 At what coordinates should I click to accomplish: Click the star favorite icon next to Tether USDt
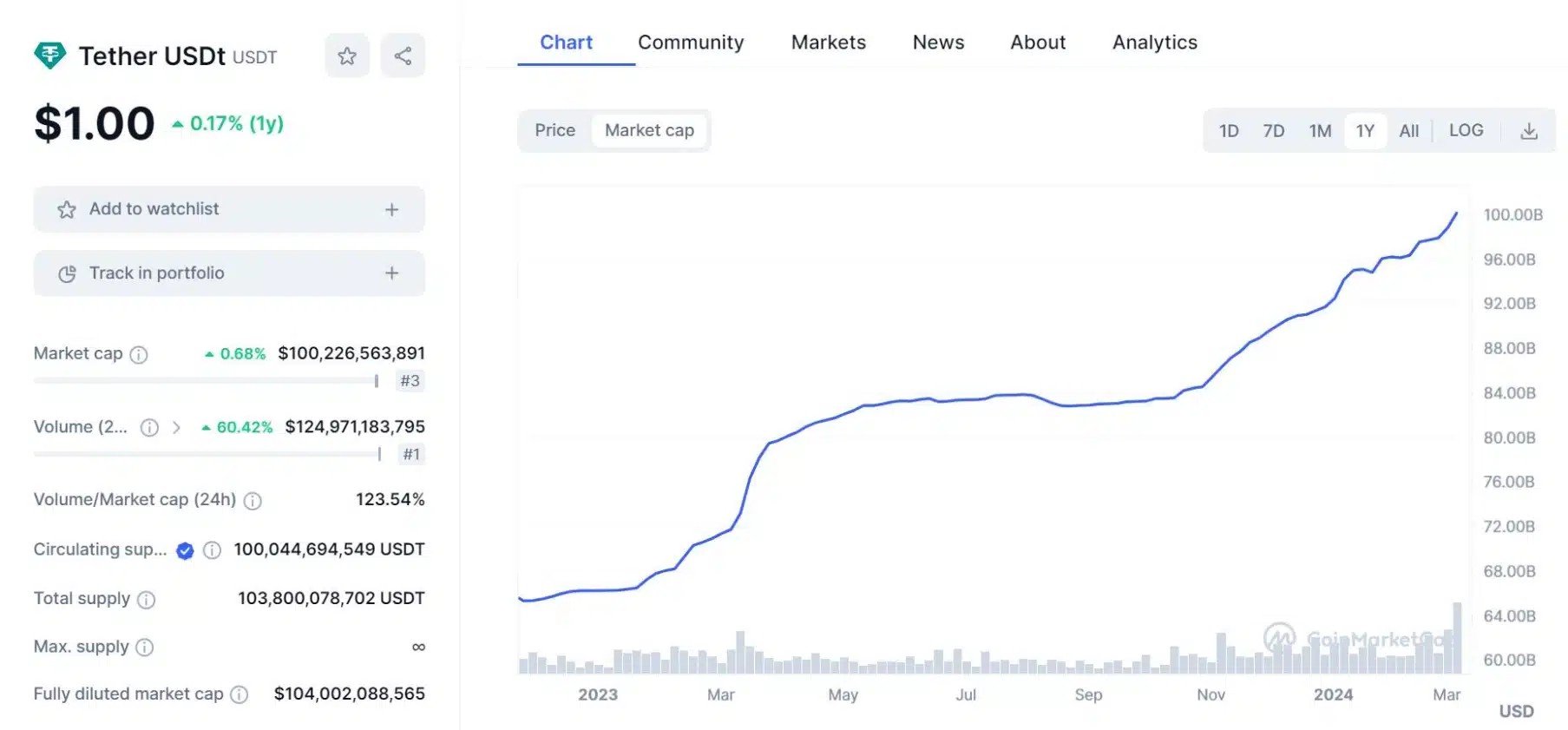tap(347, 56)
